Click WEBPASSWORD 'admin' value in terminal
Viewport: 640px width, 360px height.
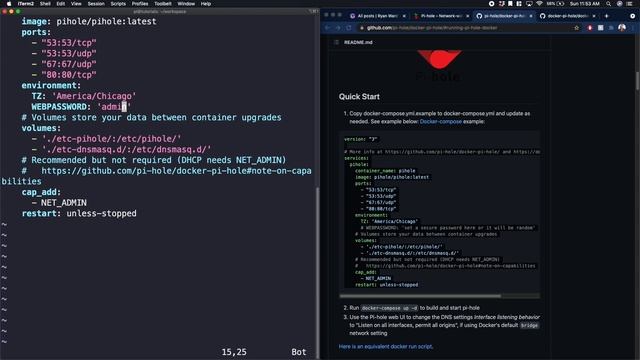coord(114,107)
